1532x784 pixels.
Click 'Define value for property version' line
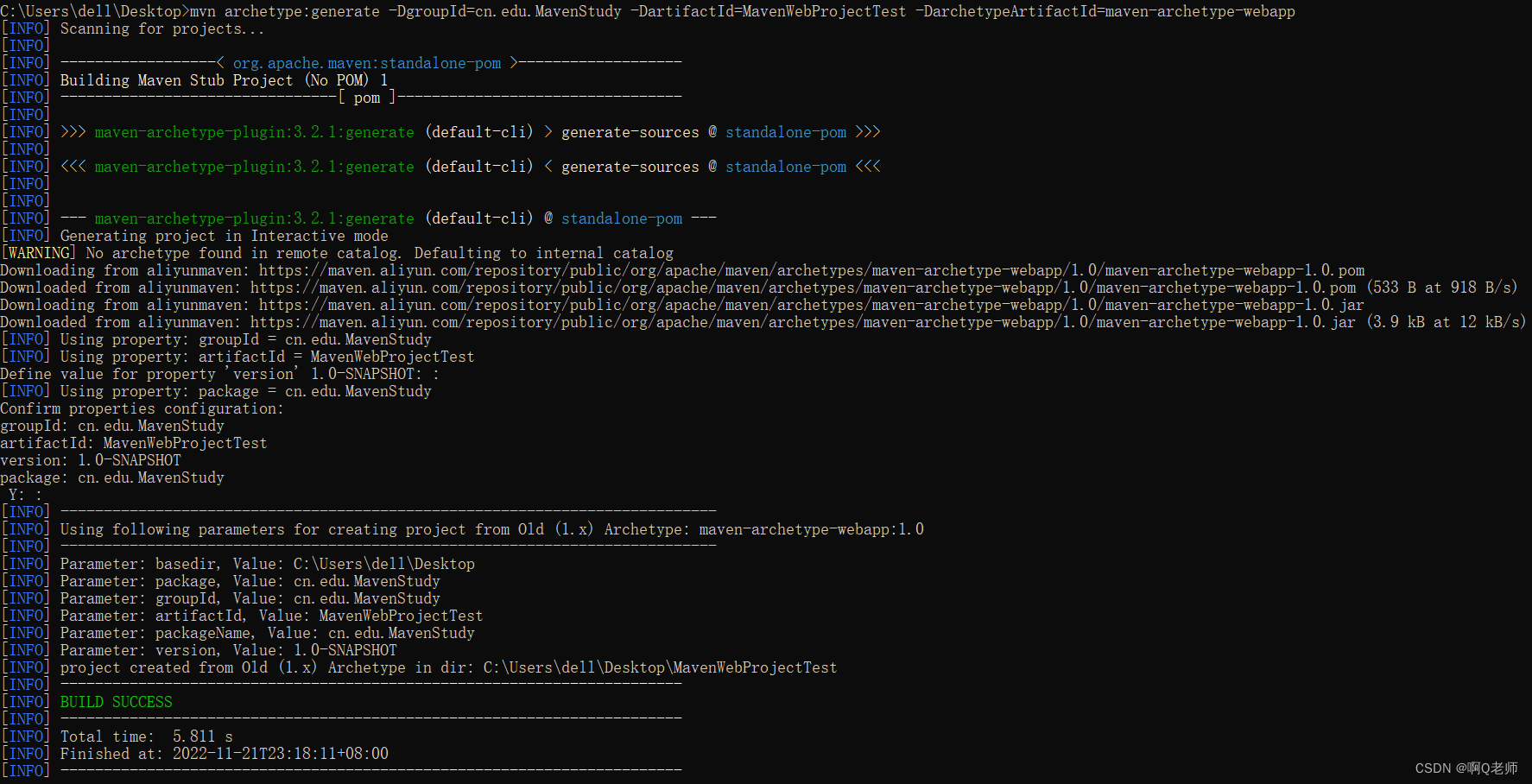click(220, 374)
